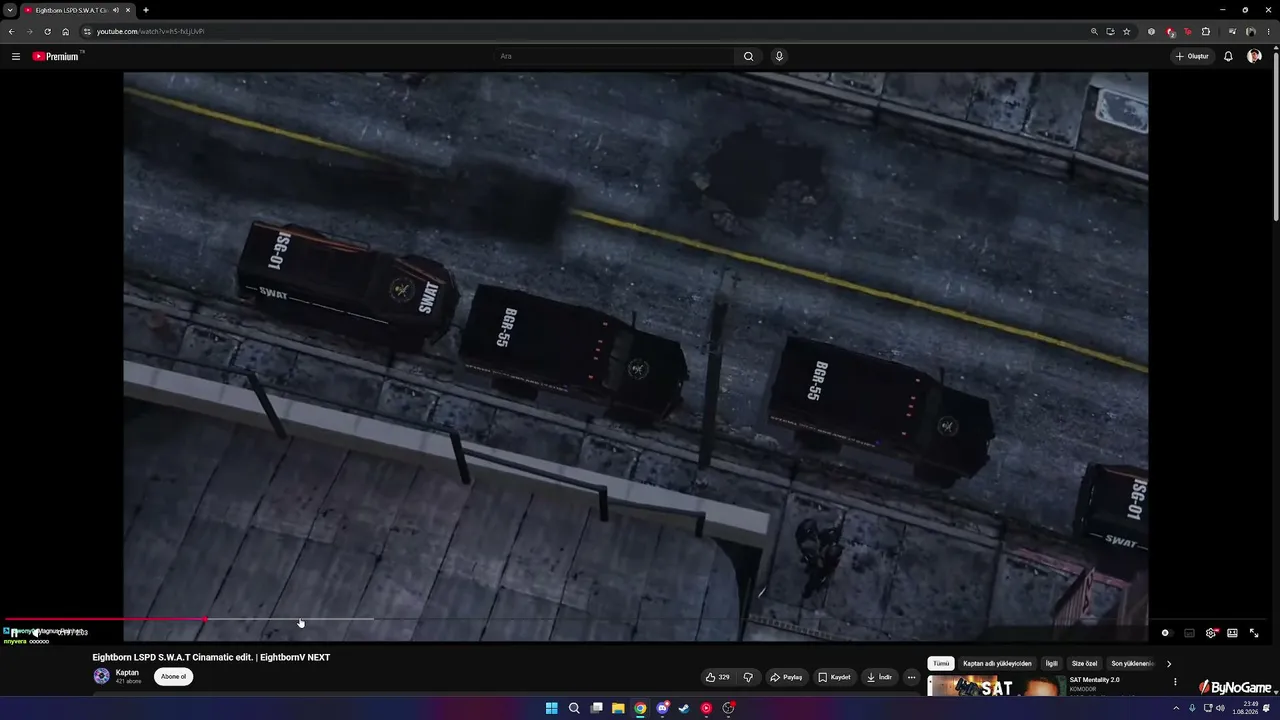Select Son yüklenenler filter chip
This screenshot has width=1280, height=720.
[x=1131, y=664]
